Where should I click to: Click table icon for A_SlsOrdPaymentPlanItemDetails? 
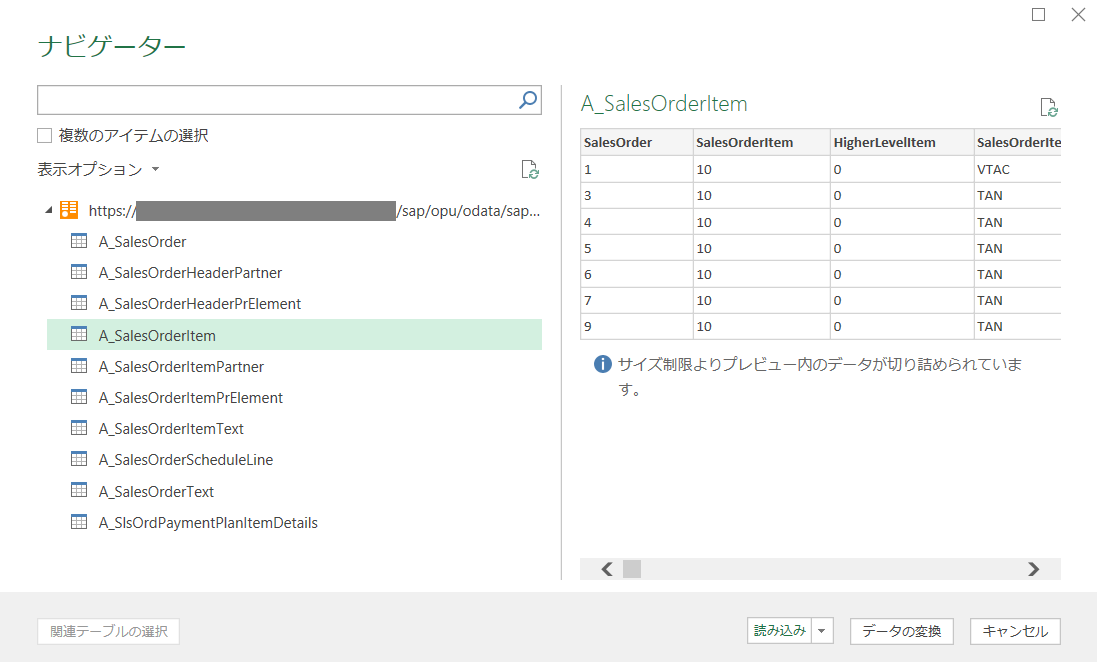coord(79,522)
